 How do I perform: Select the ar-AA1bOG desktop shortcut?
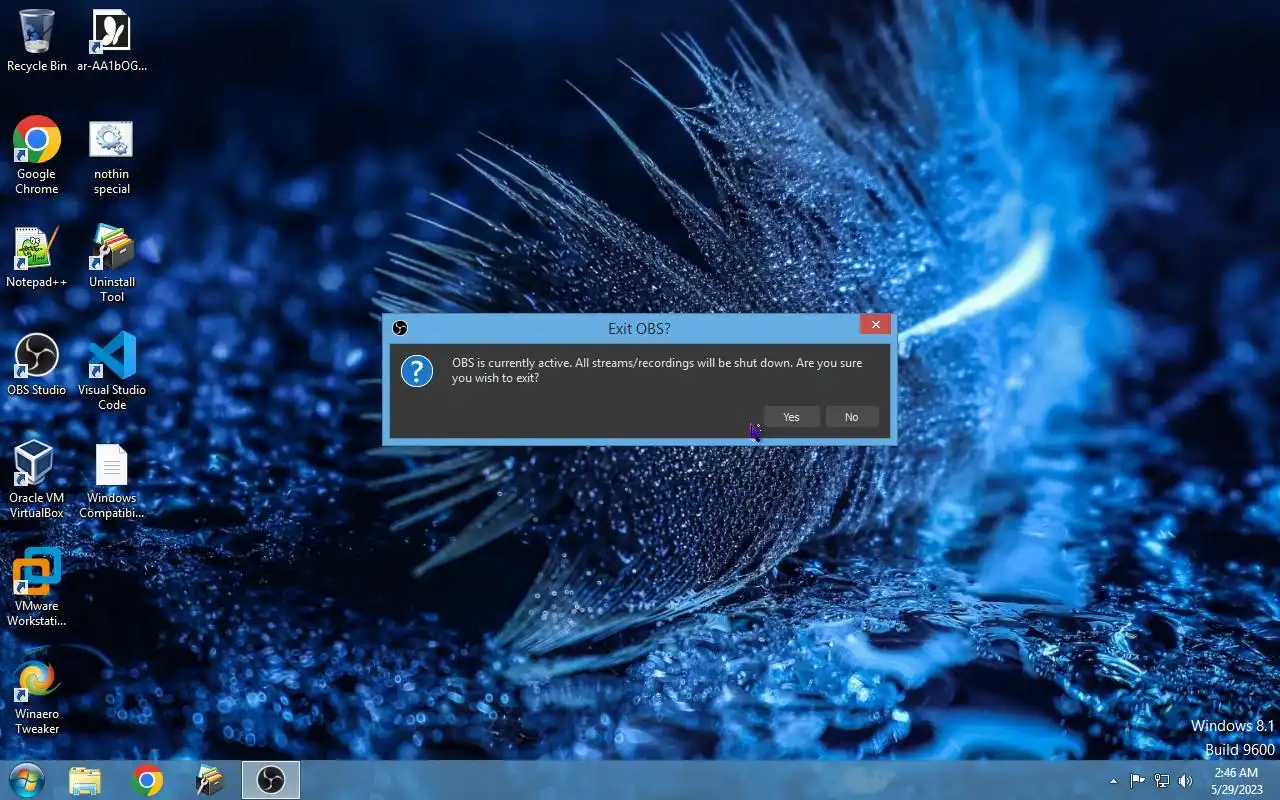point(112,41)
